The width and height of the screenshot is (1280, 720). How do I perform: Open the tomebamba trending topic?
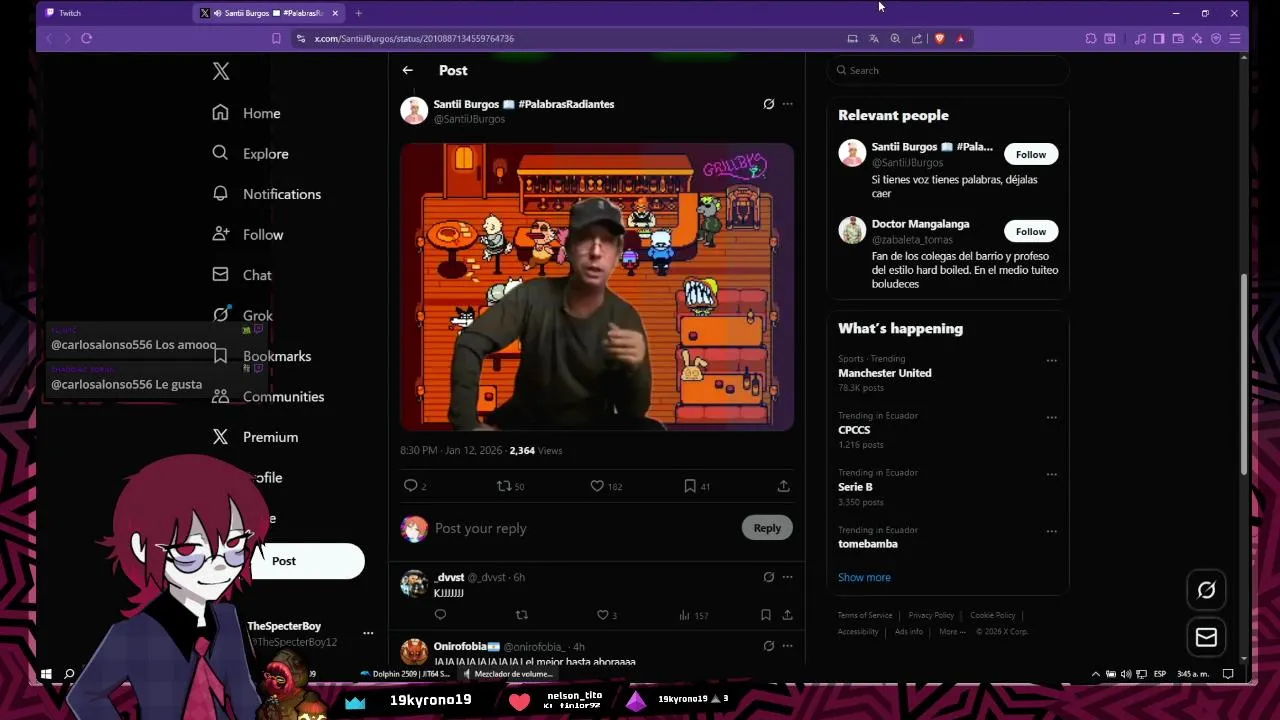pyautogui.click(x=868, y=544)
